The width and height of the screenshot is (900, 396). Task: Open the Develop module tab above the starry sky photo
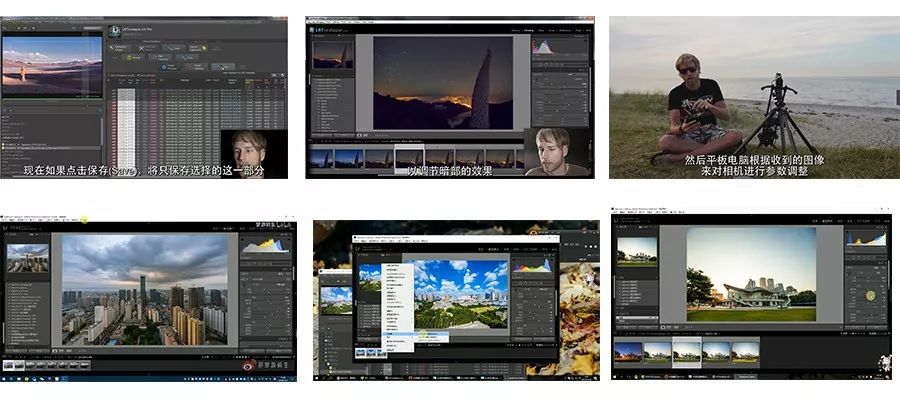(x=529, y=29)
